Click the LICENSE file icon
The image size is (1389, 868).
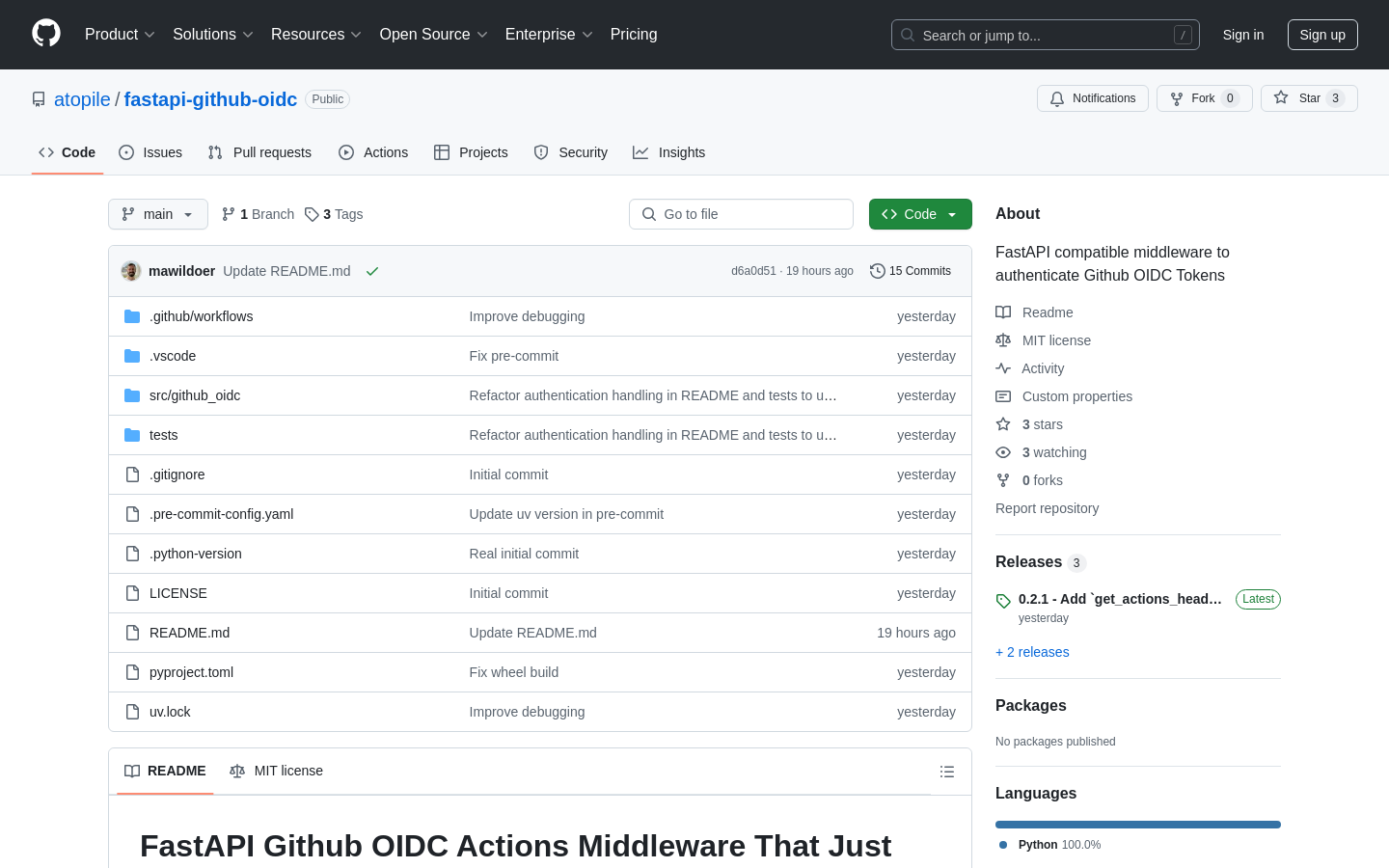pos(132,593)
